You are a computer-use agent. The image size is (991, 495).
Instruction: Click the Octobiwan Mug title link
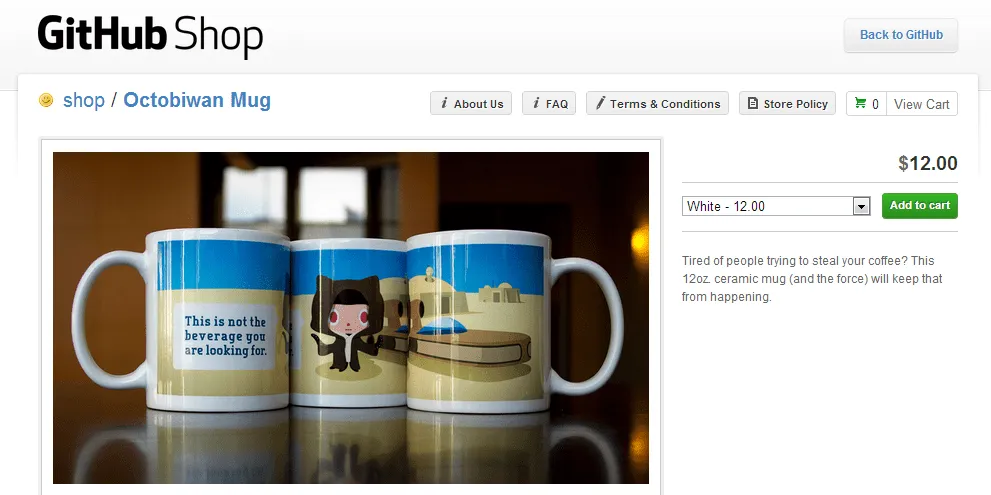(197, 100)
